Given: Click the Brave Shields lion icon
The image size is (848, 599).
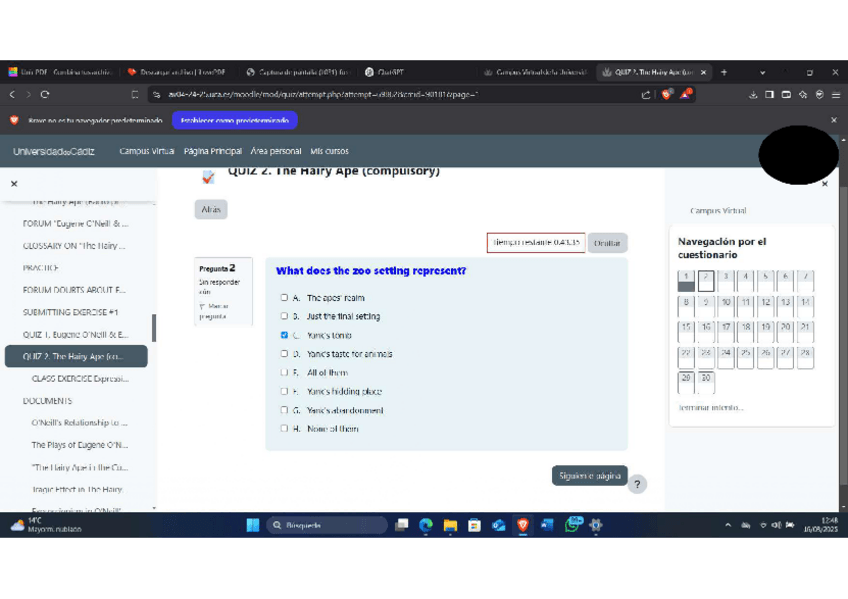Looking at the screenshot, I should click(x=667, y=95).
